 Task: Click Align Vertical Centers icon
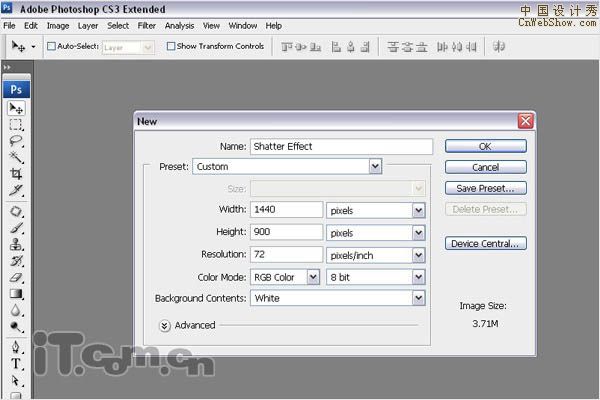click(x=301, y=47)
